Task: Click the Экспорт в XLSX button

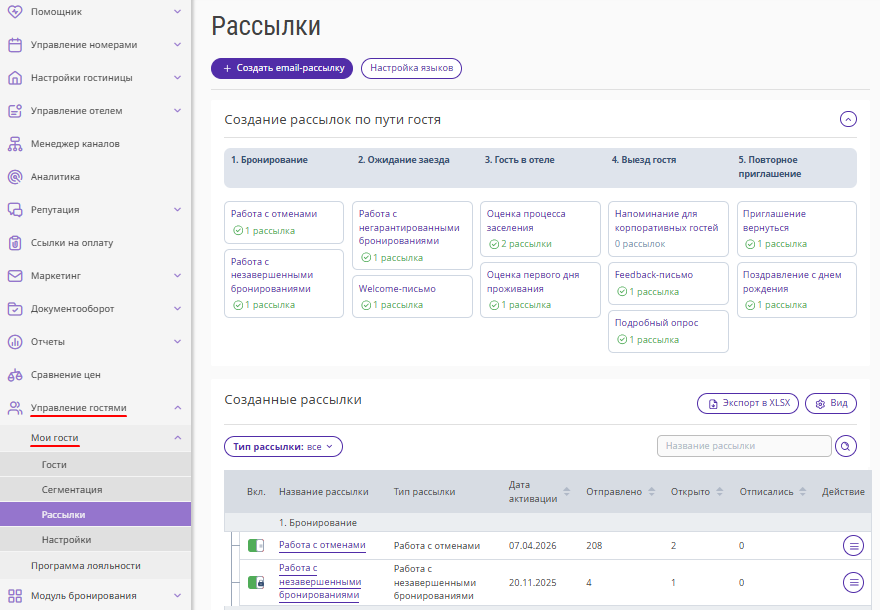Action: tap(748, 403)
